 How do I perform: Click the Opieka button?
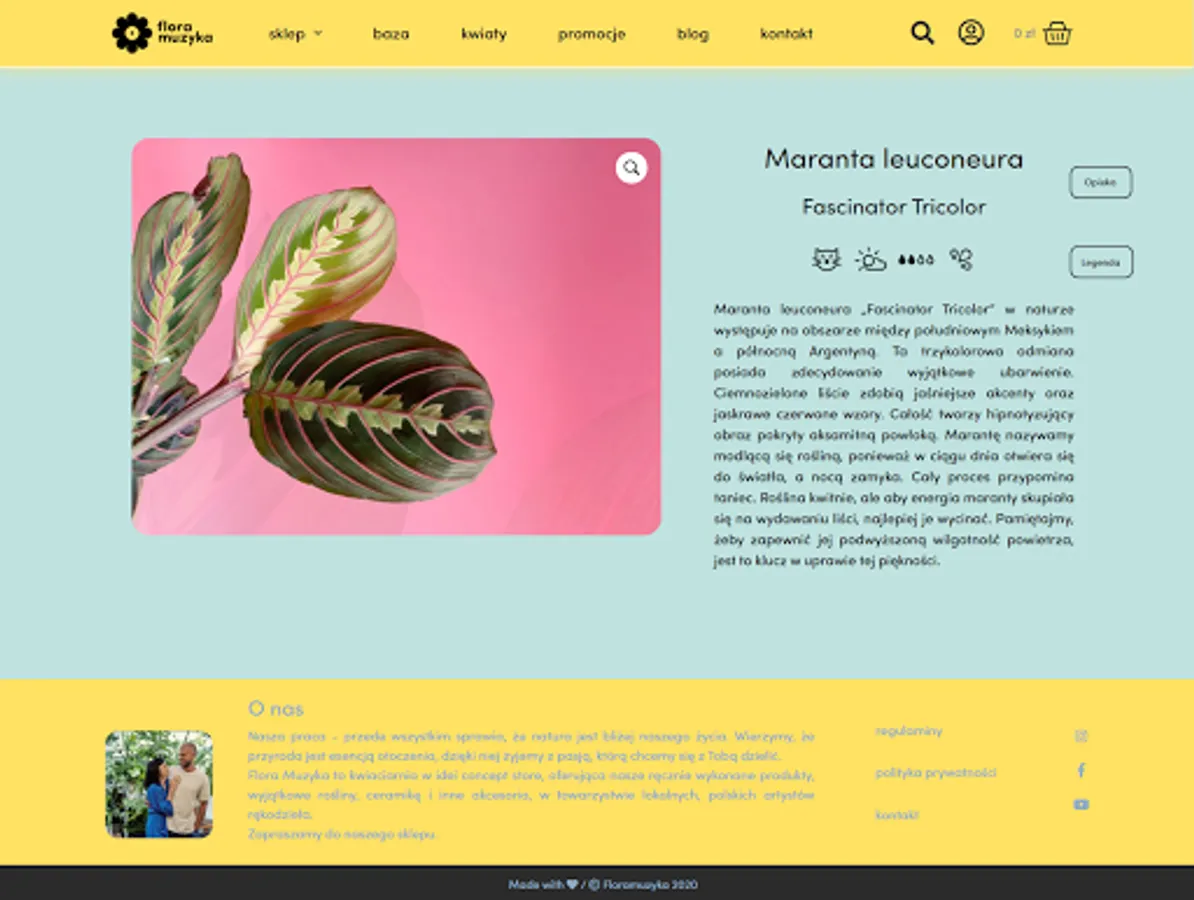tap(1100, 182)
